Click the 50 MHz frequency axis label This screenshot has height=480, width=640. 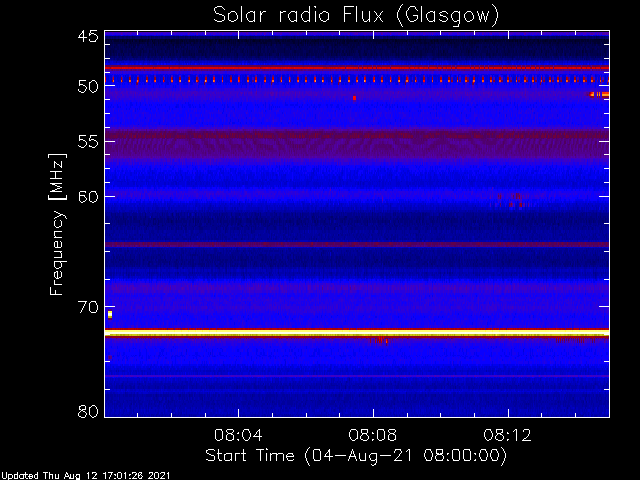88,87
